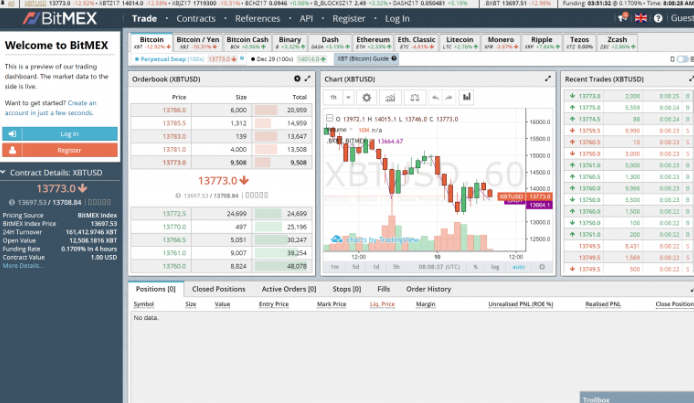The width and height of the screenshot is (694, 403).
Task: Click the BitMEX logo
Action: click(x=60, y=18)
